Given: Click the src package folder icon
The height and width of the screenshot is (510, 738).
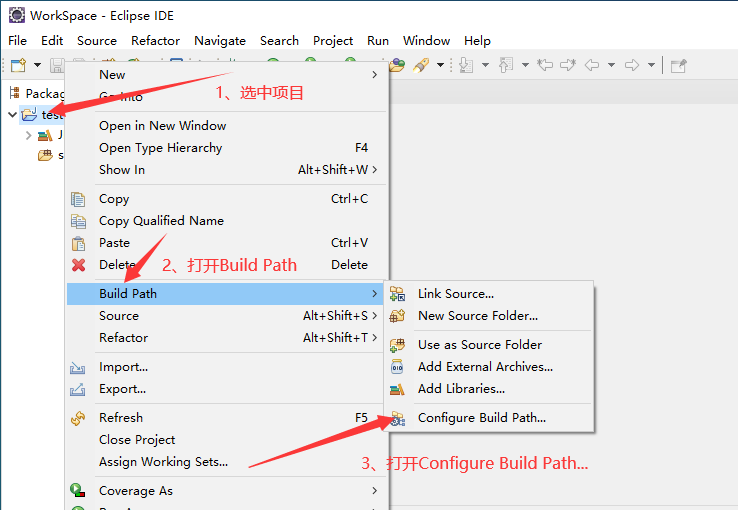Looking at the screenshot, I should (x=45, y=155).
